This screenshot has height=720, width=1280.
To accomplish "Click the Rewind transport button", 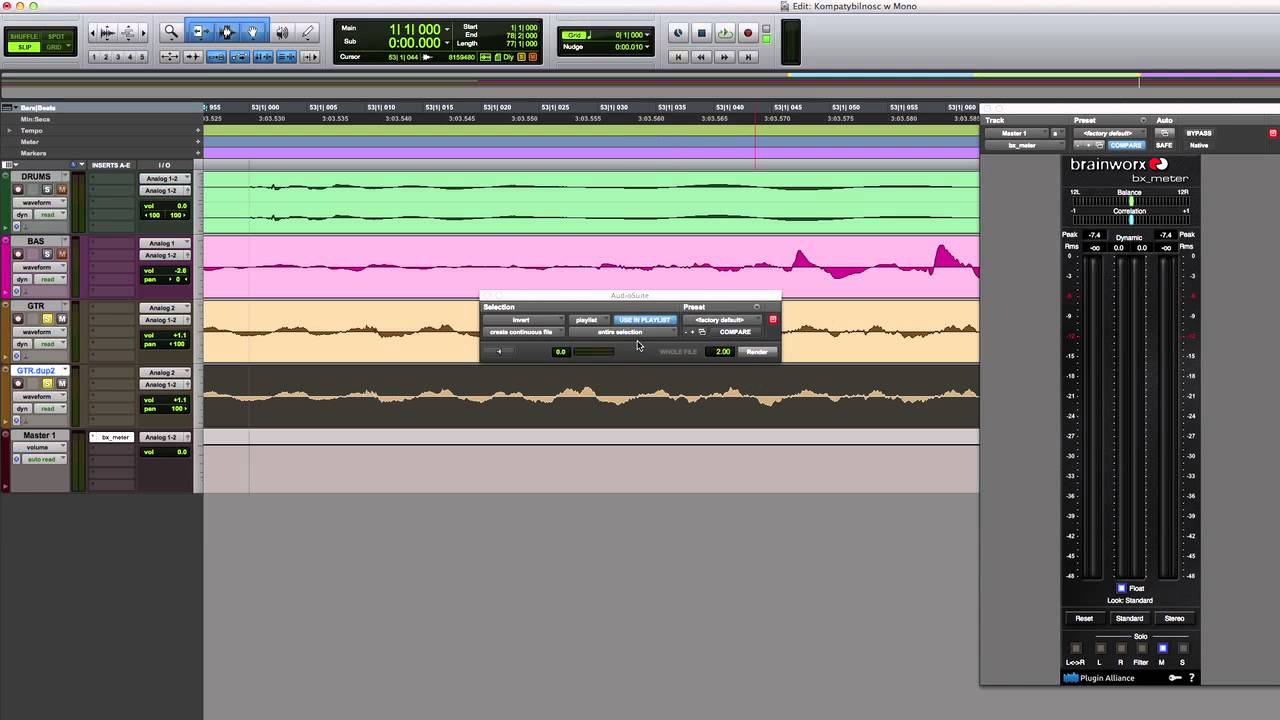I will 702,57.
